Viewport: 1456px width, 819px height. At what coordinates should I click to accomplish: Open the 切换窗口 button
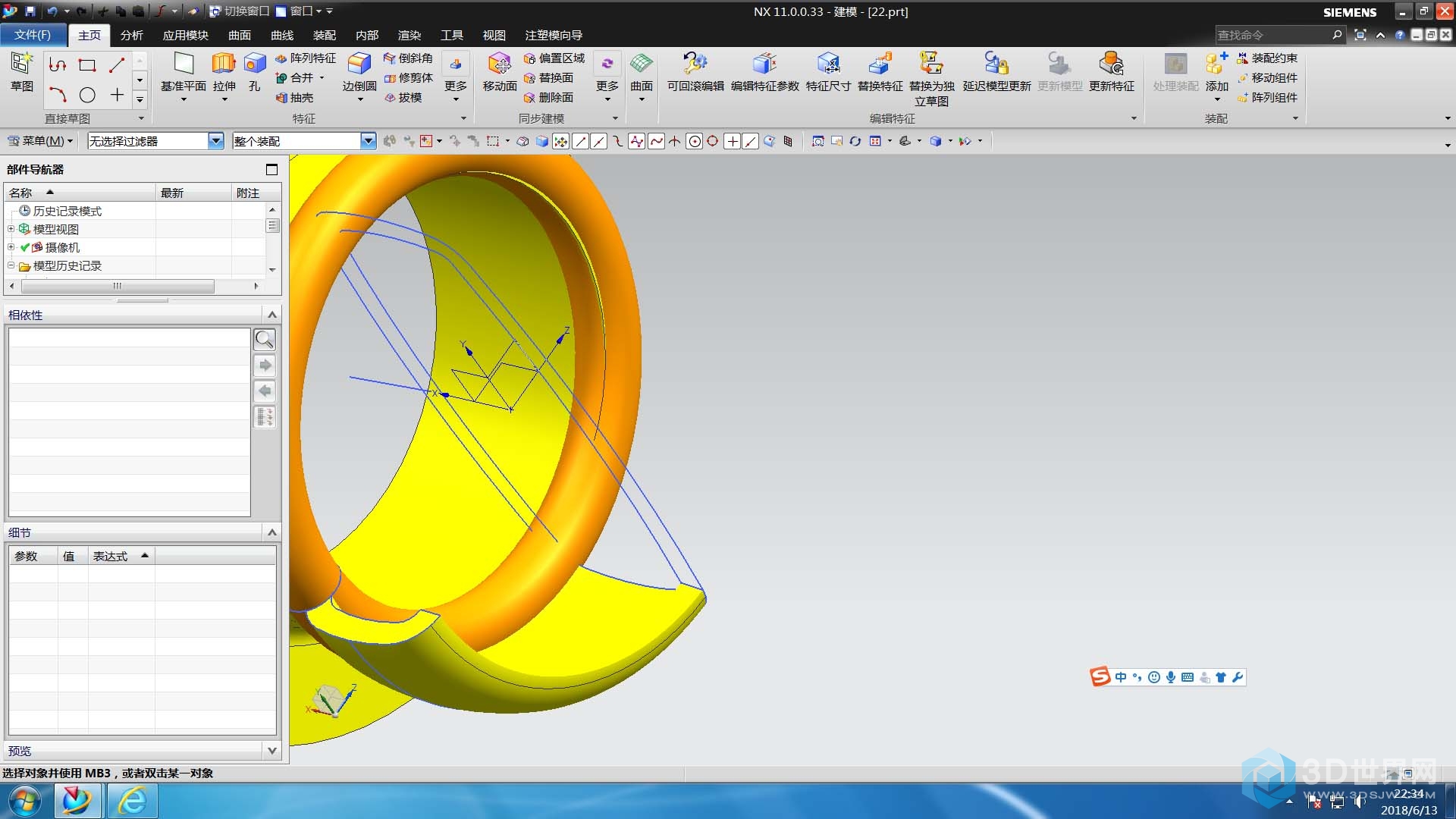239,11
